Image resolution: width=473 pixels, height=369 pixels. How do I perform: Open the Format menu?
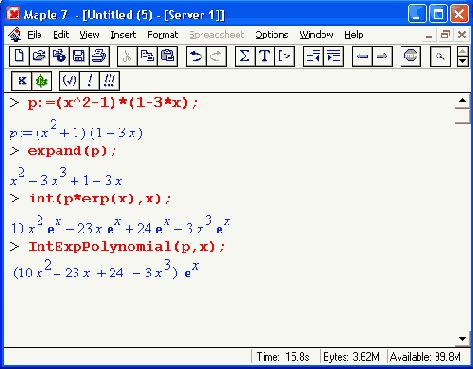(163, 35)
